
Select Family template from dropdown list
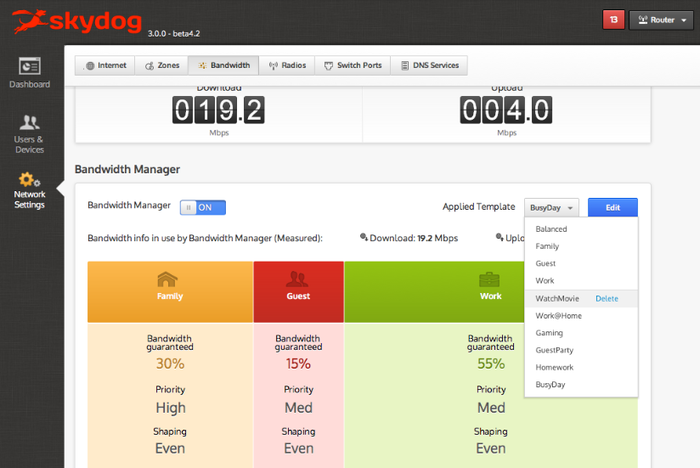point(581,246)
